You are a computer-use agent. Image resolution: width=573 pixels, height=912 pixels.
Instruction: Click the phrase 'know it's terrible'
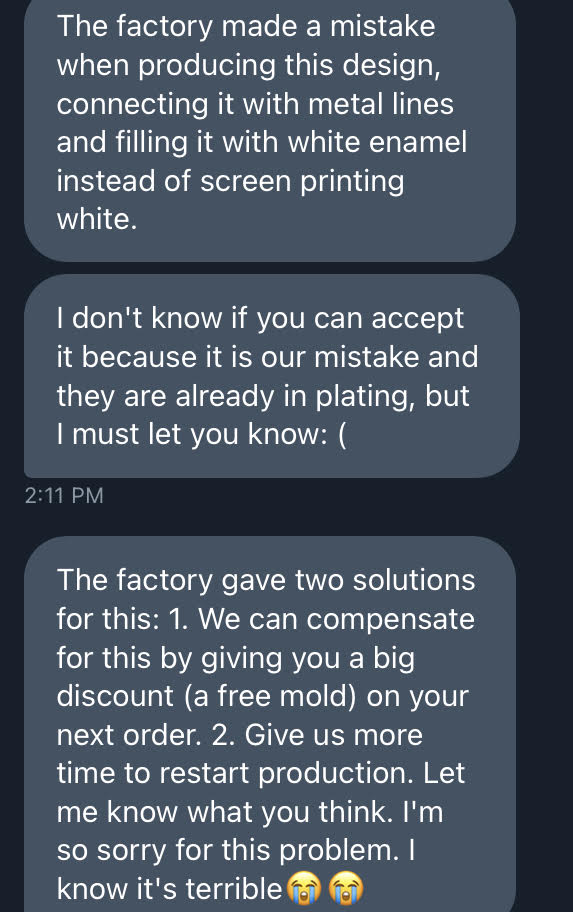169,889
